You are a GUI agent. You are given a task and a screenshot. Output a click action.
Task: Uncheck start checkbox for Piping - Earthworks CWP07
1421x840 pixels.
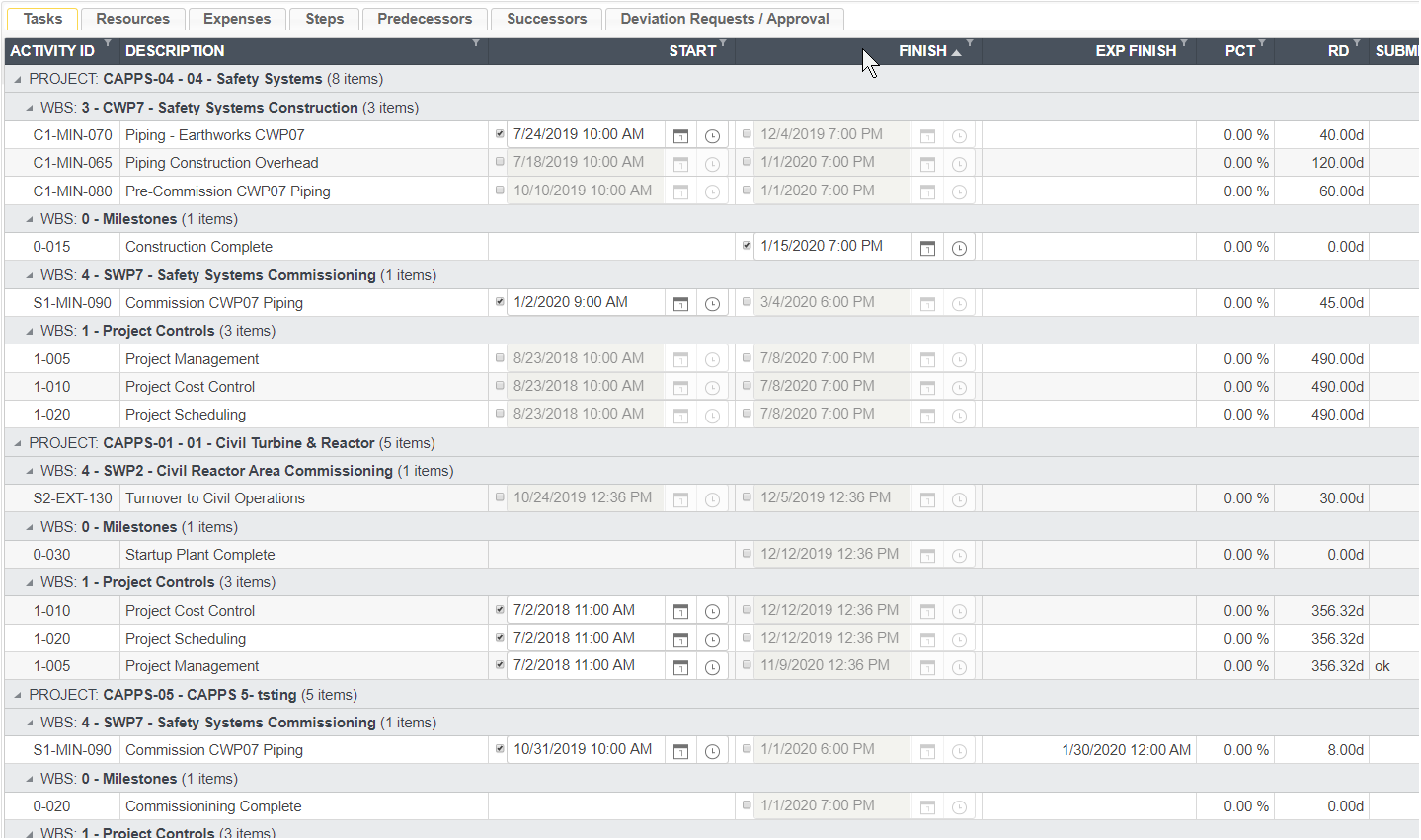point(500,134)
